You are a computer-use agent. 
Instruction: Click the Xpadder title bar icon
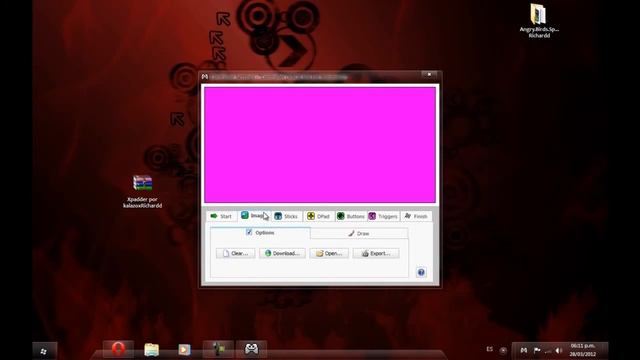click(205, 77)
